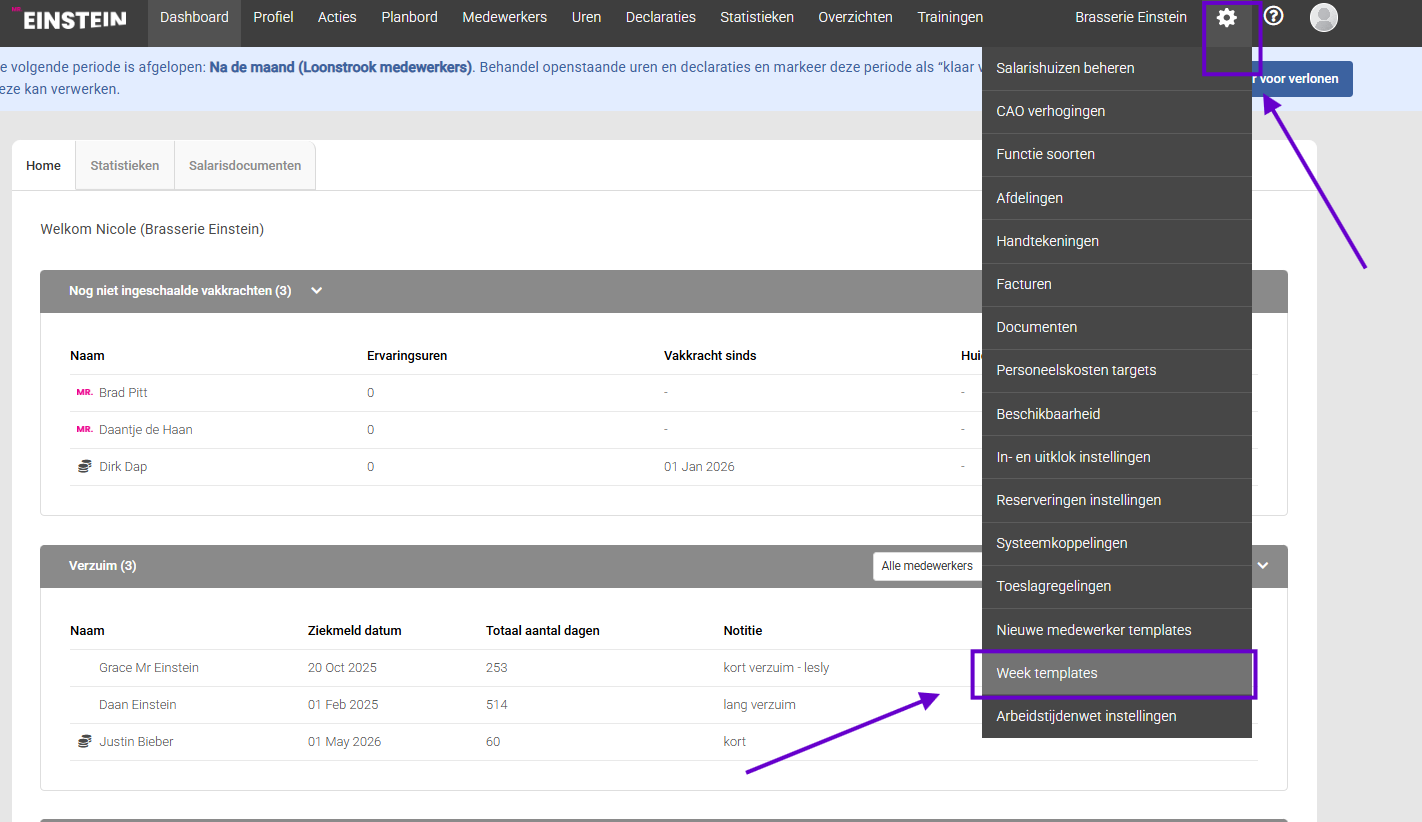Open In- en uitklok instellingen

[x=1117, y=457]
